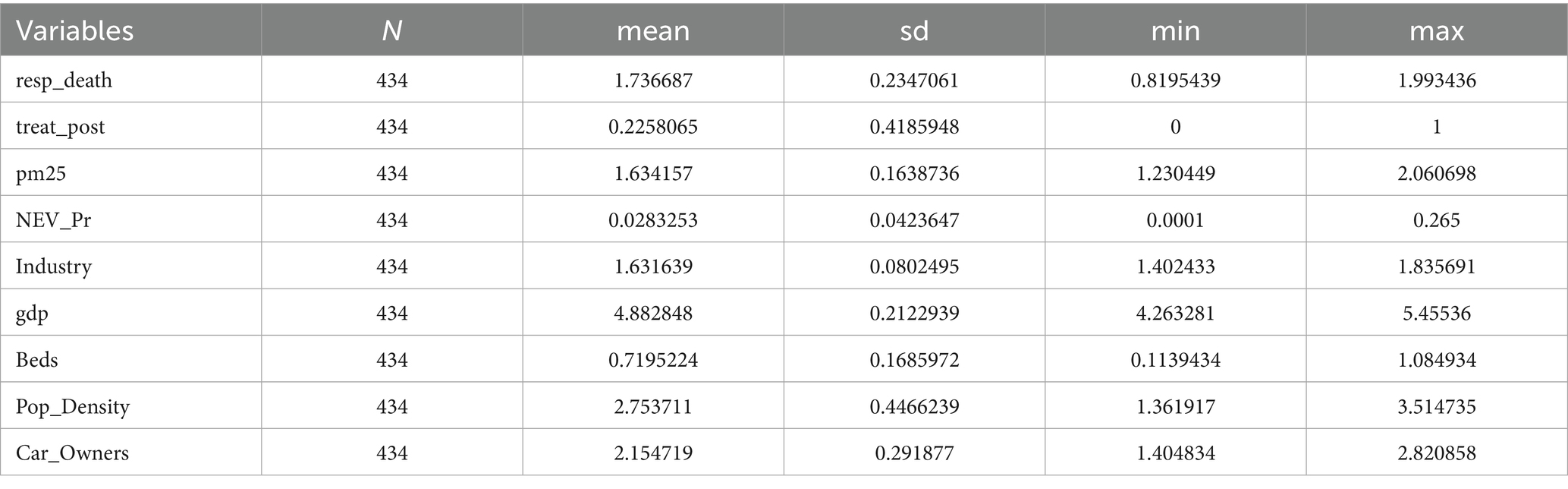Select the NEV_Pr max value 0.265

[1436, 219]
